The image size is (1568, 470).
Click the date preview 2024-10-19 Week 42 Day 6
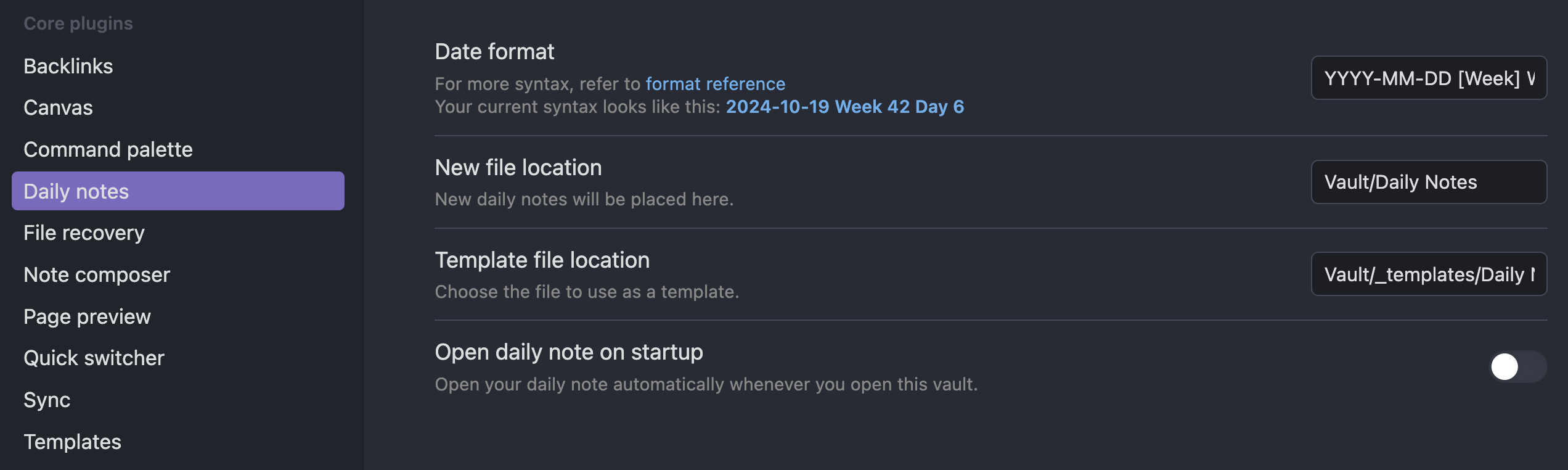(844, 107)
